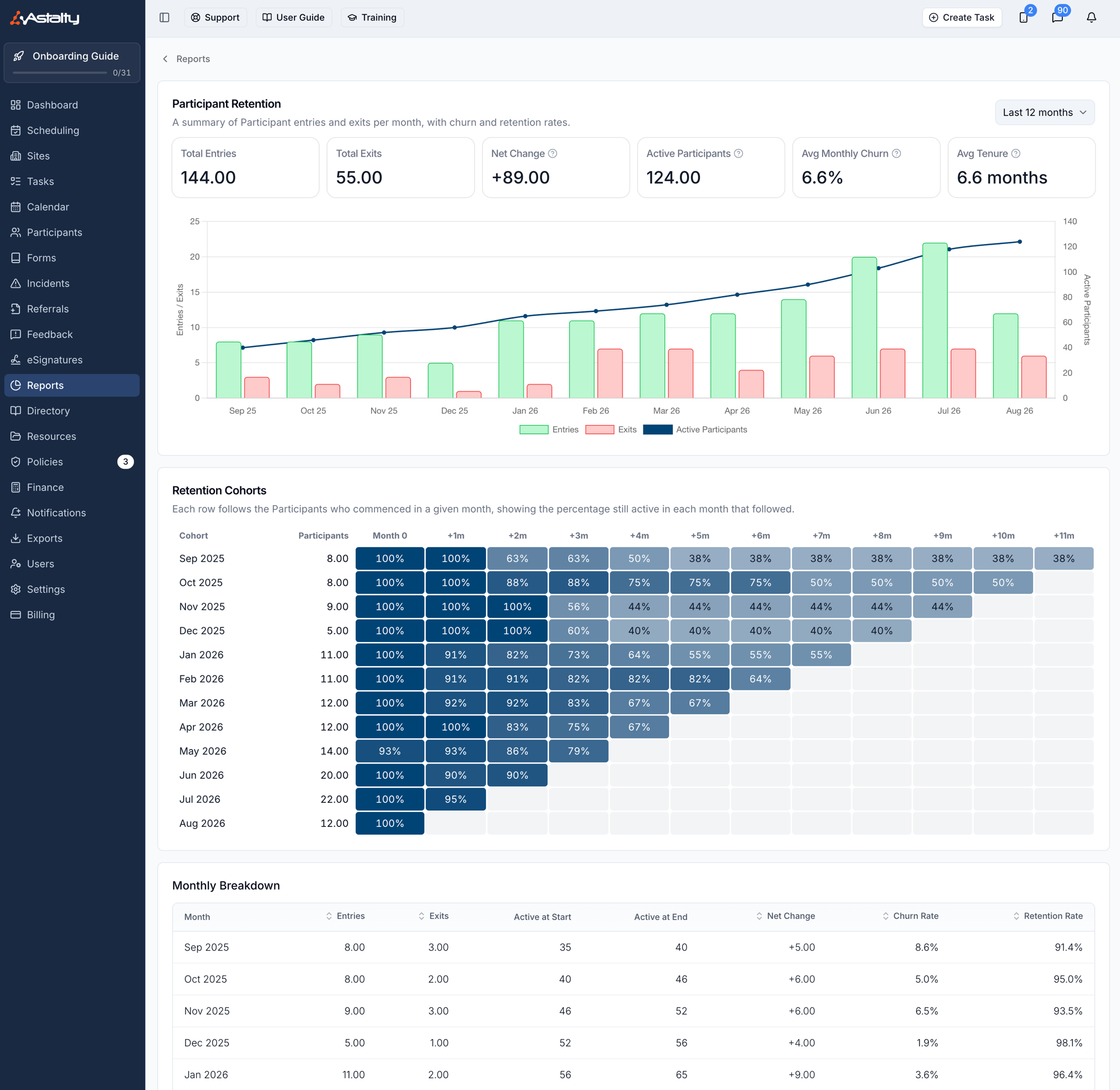Image resolution: width=1120 pixels, height=1090 pixels.
Task: Open Training link
Action: [372, 17]
